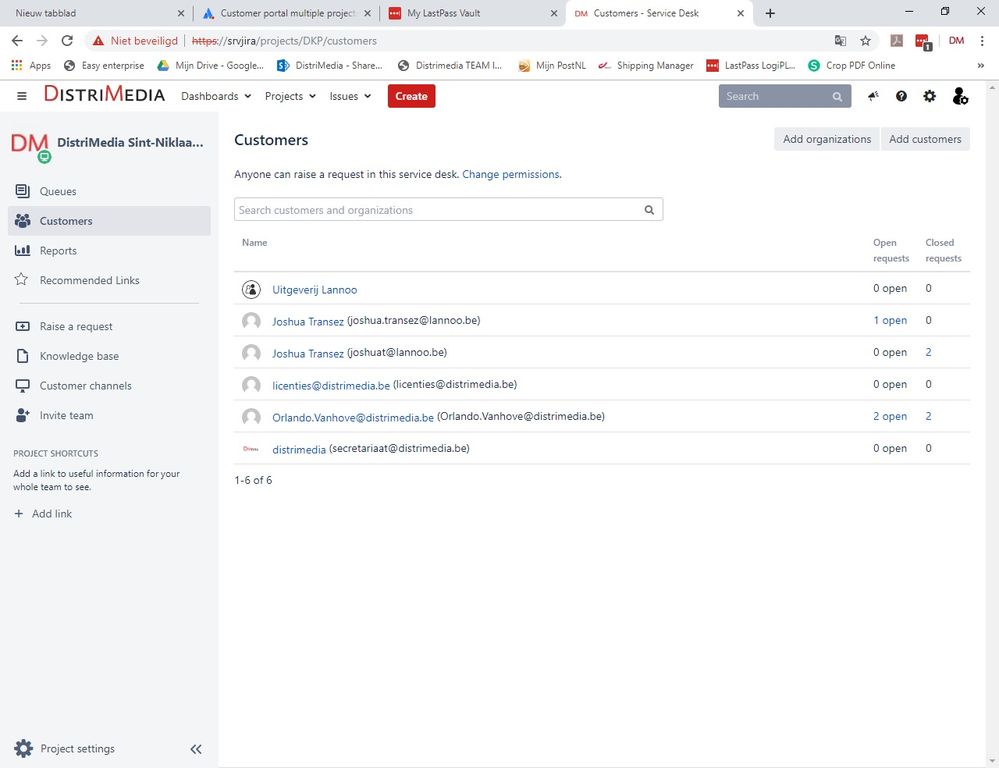Click the Add organizations button

tap(826, 139)
